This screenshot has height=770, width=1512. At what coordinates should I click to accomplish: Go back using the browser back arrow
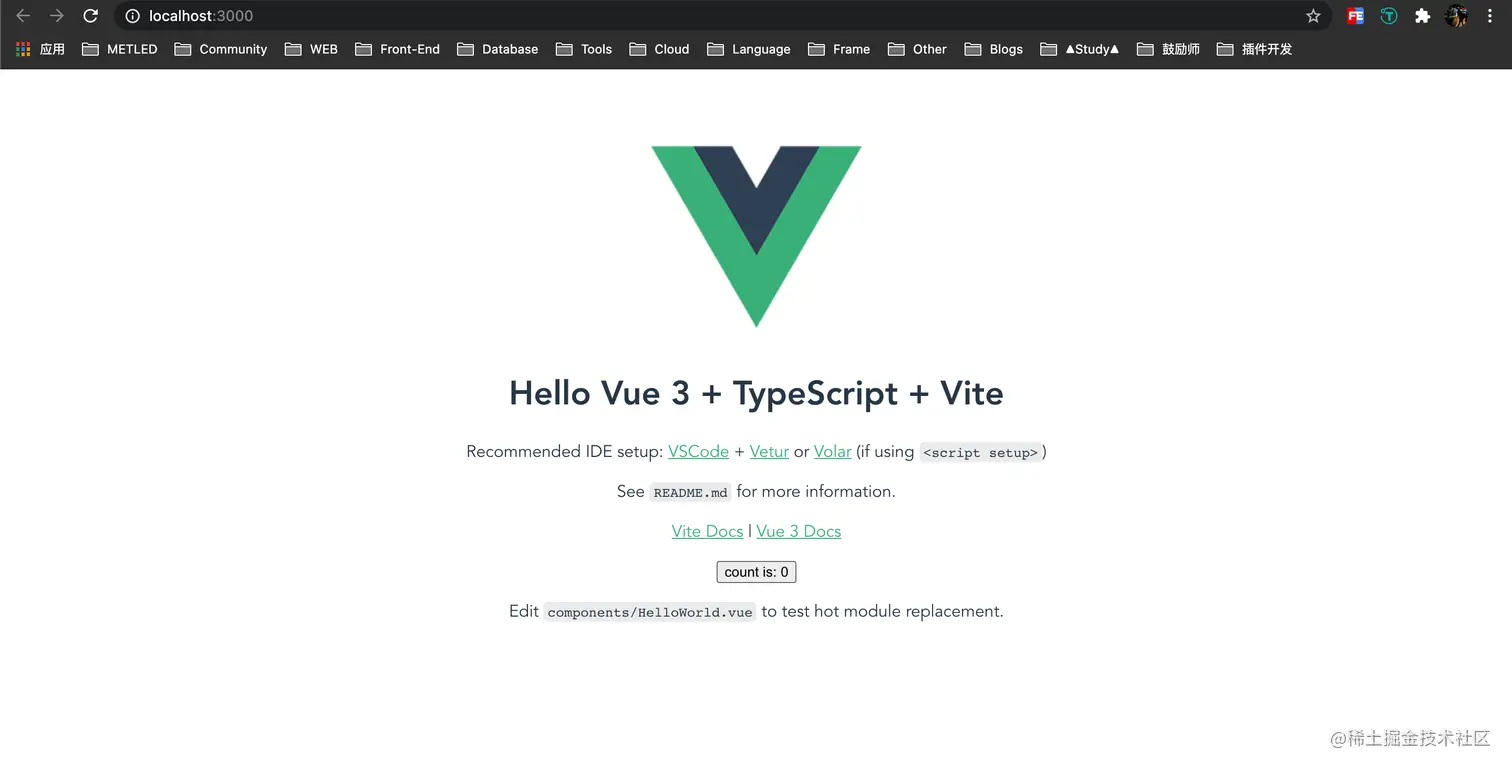pos(23,16)
